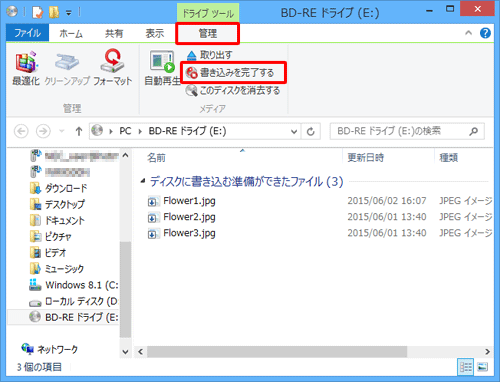The height and width of the screenshot is (382, 500).
Task: Click 書き込みを完了する to finish burning
Action: click(x=231, y=73)
